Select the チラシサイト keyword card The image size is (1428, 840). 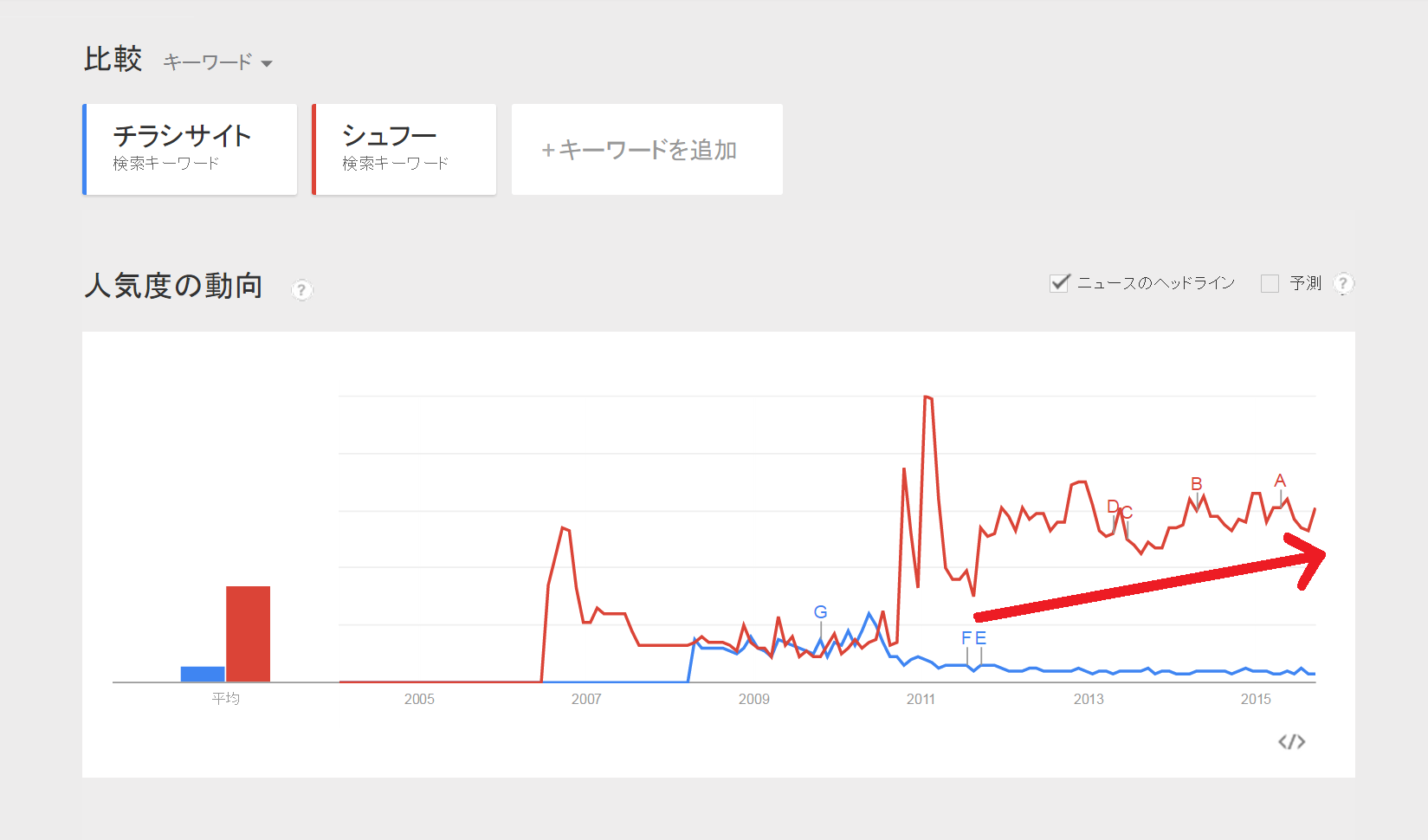[x=190, y=149]
